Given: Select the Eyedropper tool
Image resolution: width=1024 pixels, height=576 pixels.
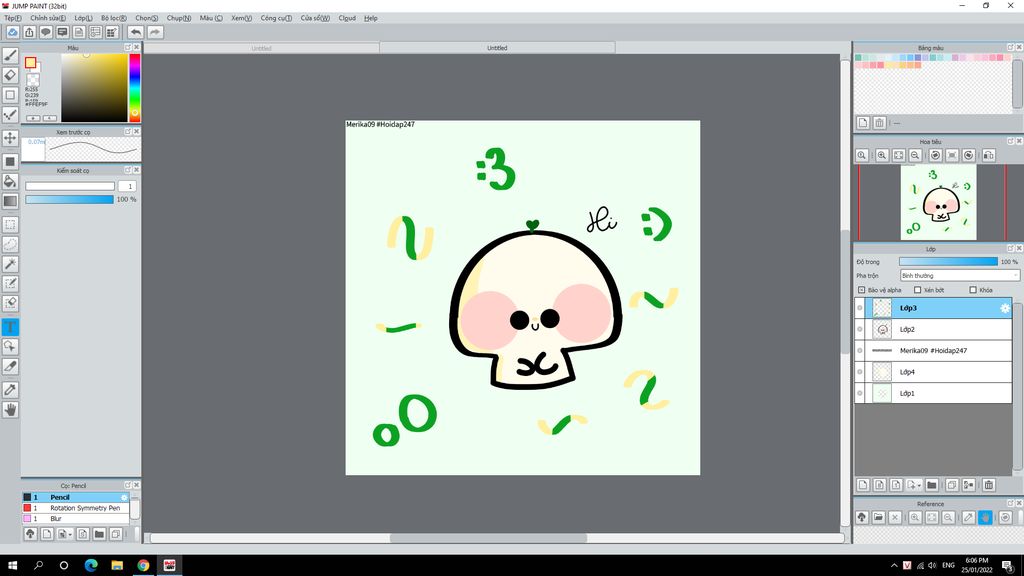Looking at the screenshot, I should click(10, 390).
